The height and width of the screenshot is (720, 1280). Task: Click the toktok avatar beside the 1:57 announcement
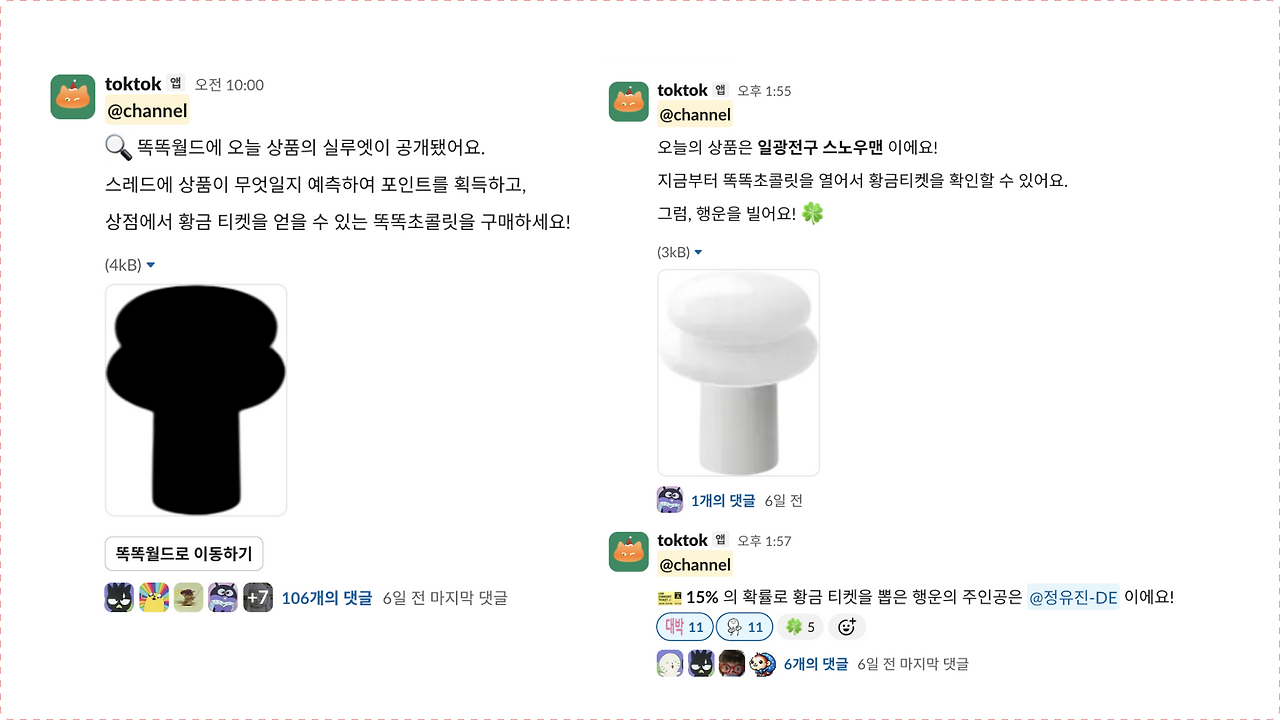[x=628, y=551]
